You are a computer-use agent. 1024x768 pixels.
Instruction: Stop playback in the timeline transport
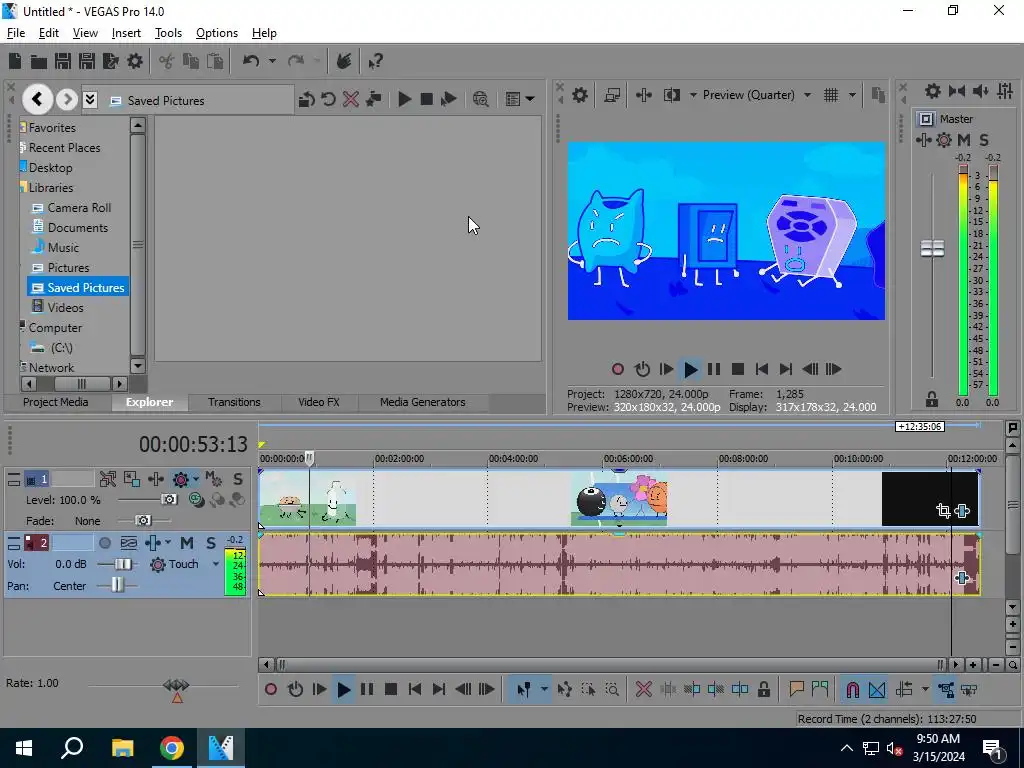tap(391, 689)
